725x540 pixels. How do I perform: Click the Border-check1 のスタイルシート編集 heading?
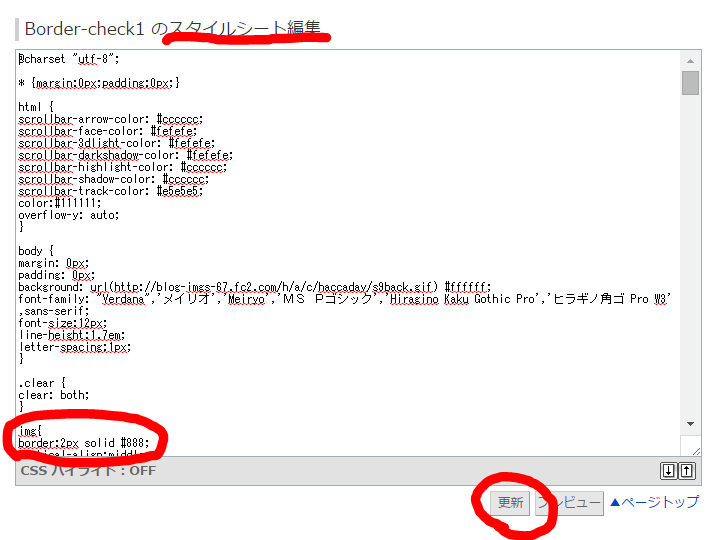[172, 29]
